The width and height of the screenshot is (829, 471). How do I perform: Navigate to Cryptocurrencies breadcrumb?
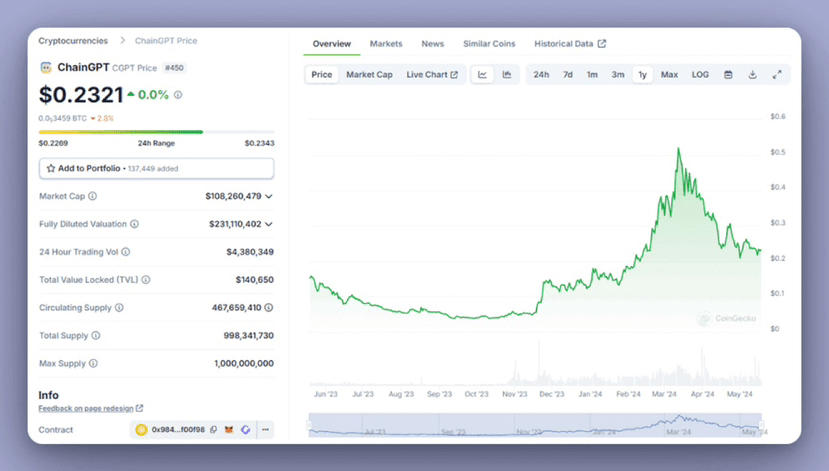[x=73, y=41]
